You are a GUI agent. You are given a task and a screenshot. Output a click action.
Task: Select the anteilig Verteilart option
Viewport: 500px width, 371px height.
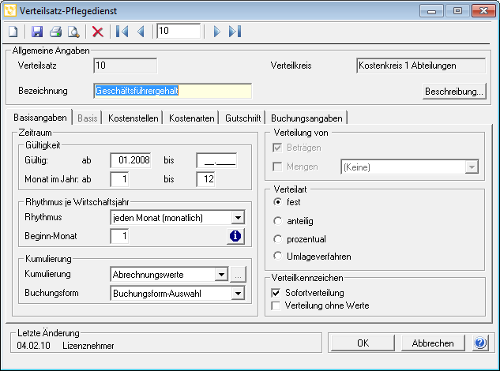(277, 221)
